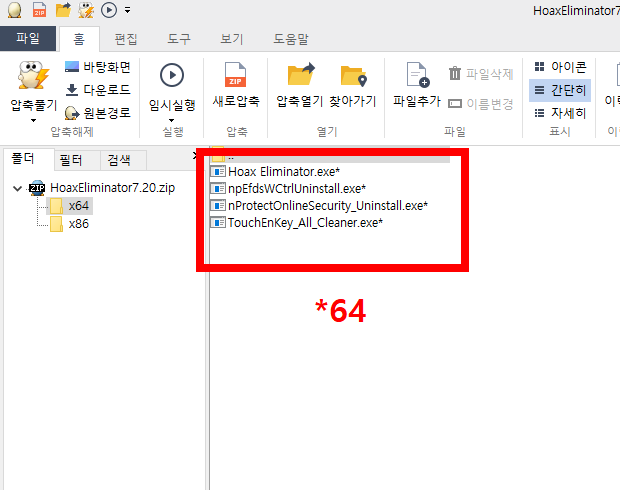Select npEfdsWCtrlUninstall.exe file
The height and width of the screenshot is (490, 620).
pos(297,189)
